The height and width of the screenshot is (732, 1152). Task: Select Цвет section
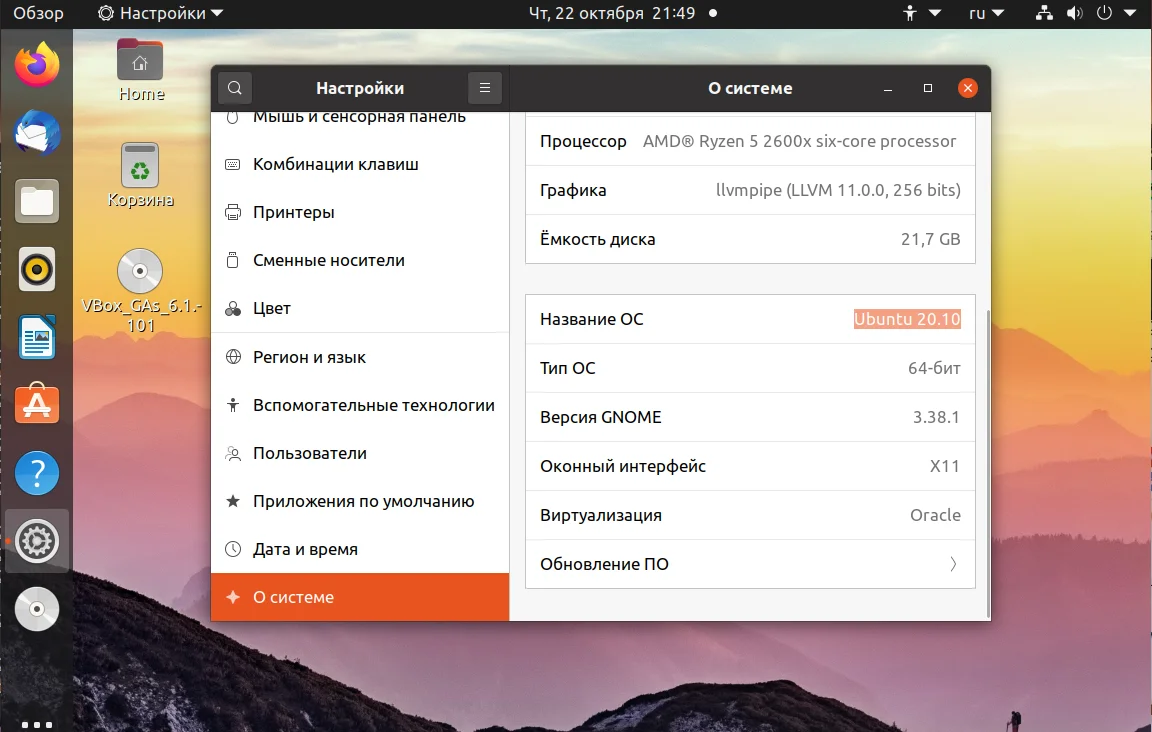(x=360, y=309)
